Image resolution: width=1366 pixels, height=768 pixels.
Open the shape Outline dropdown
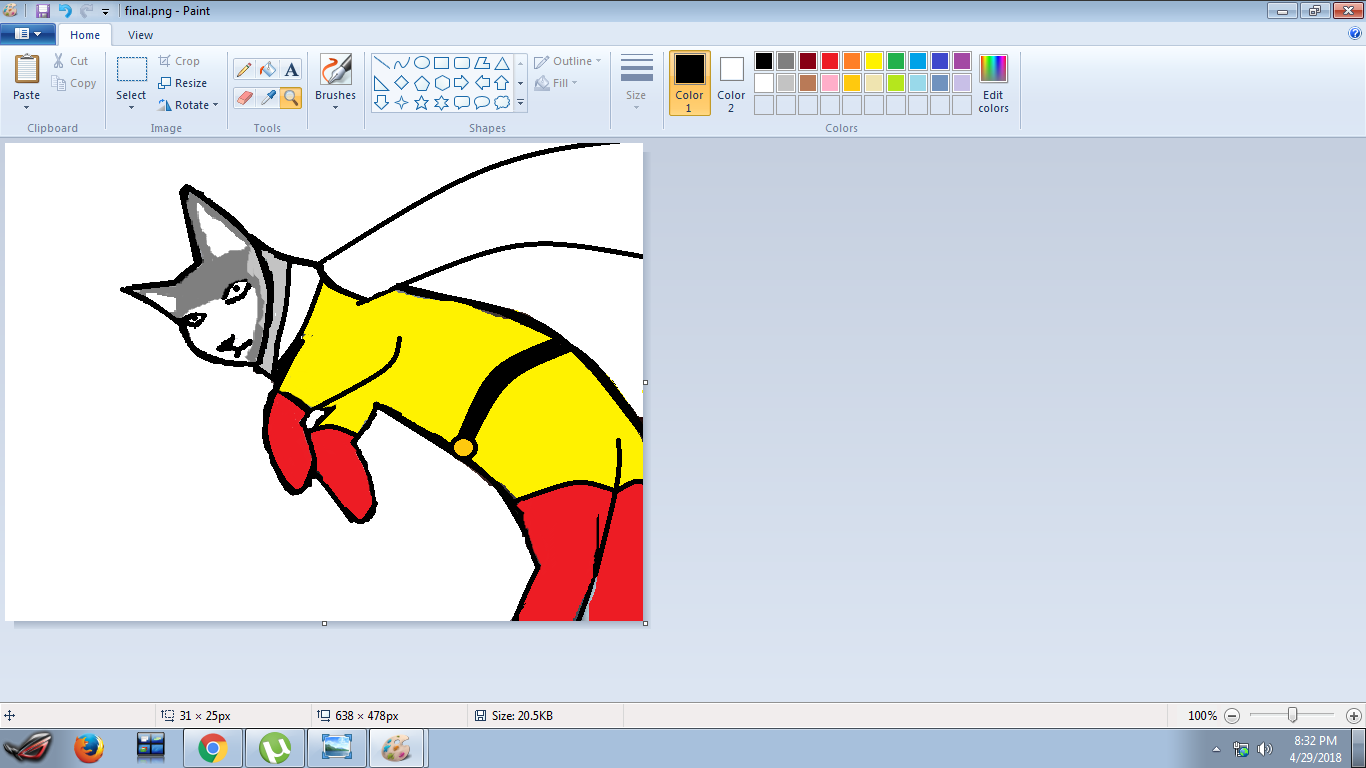click(568, 61)
